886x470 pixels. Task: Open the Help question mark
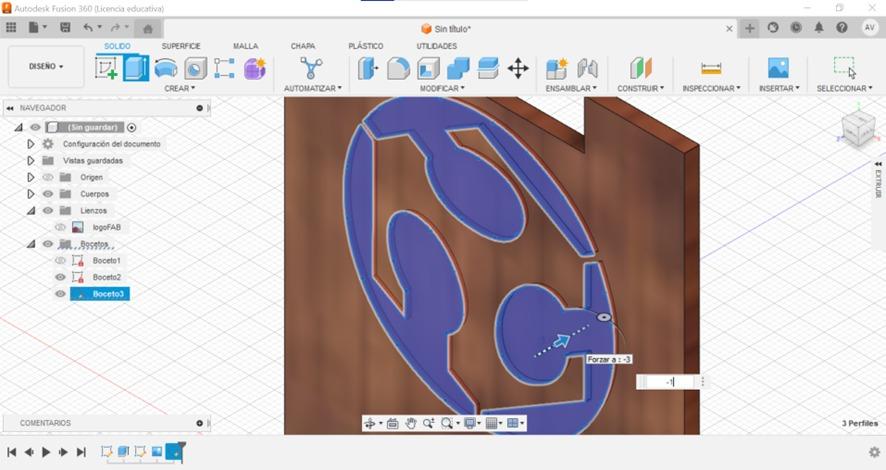(842, 28)
